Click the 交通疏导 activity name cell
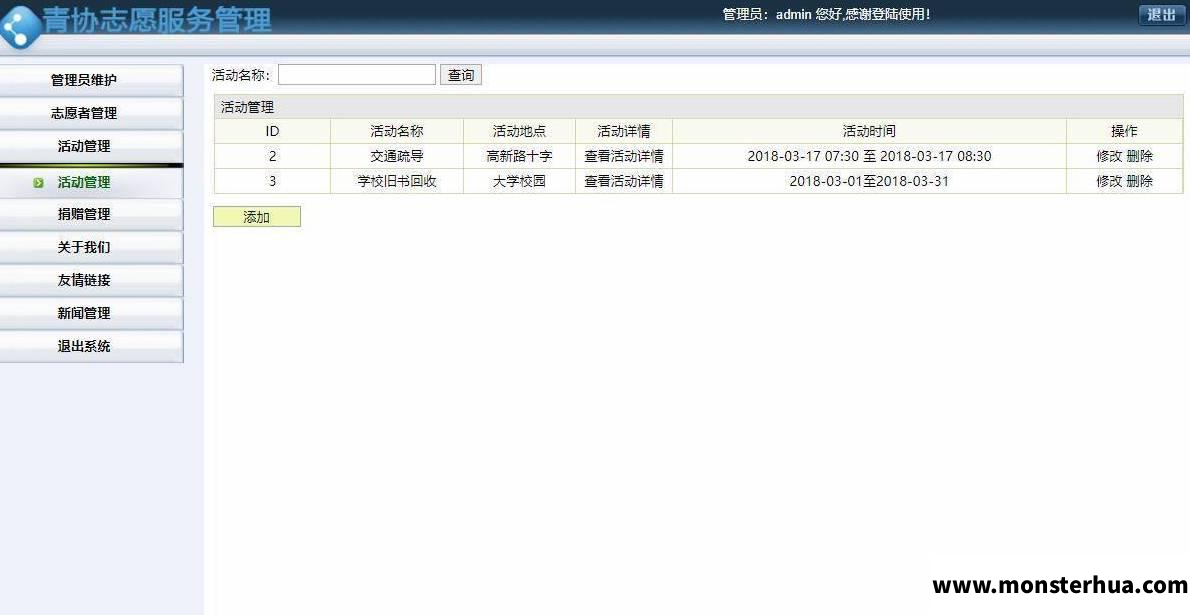The height and width of the screenshot is (615, 1190). click(x=397, y=156)
